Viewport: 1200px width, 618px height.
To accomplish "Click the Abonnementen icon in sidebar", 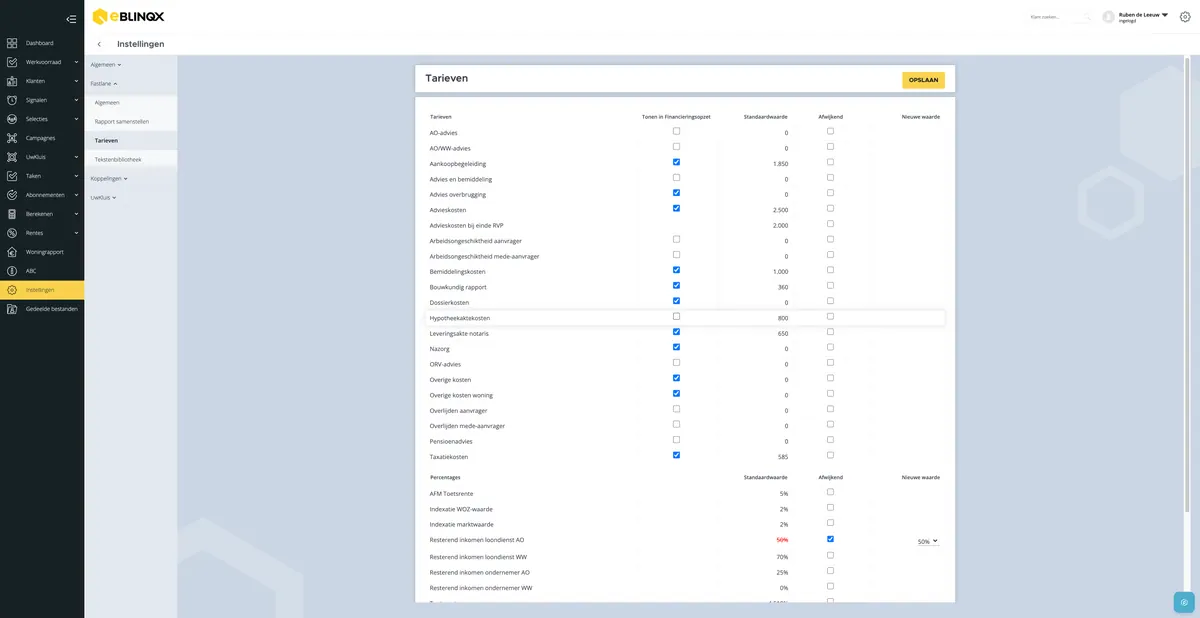I will (x=11, y=195).
